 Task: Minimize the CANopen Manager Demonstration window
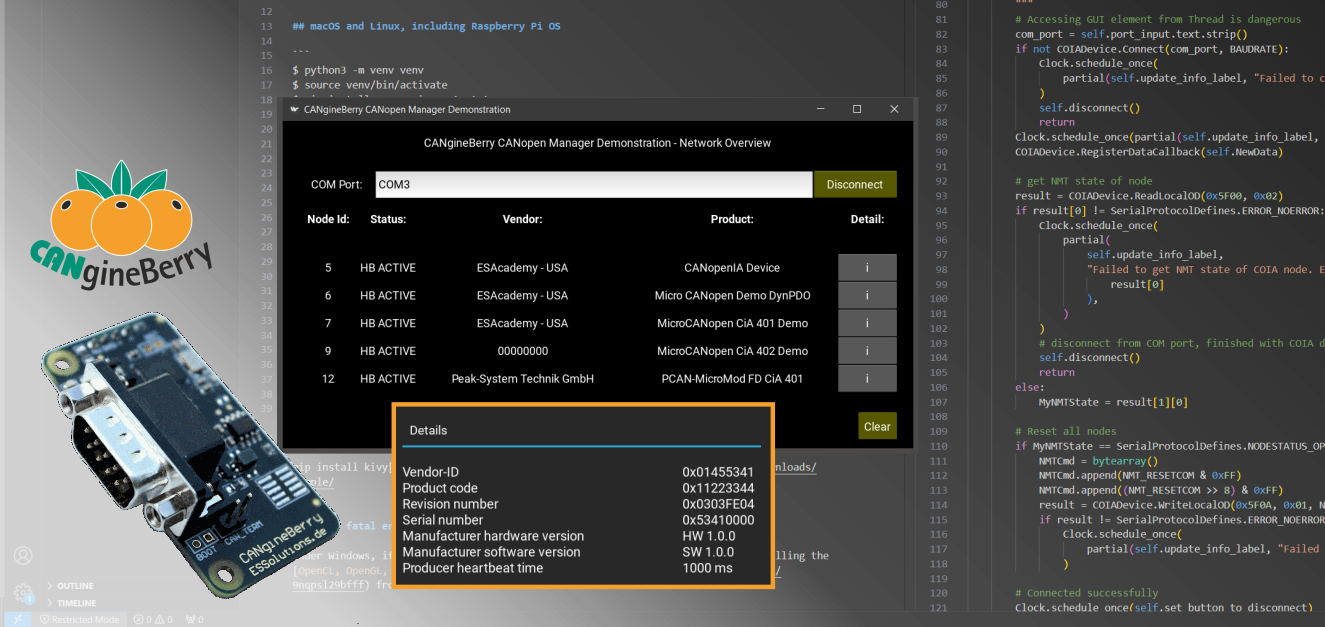820,109
